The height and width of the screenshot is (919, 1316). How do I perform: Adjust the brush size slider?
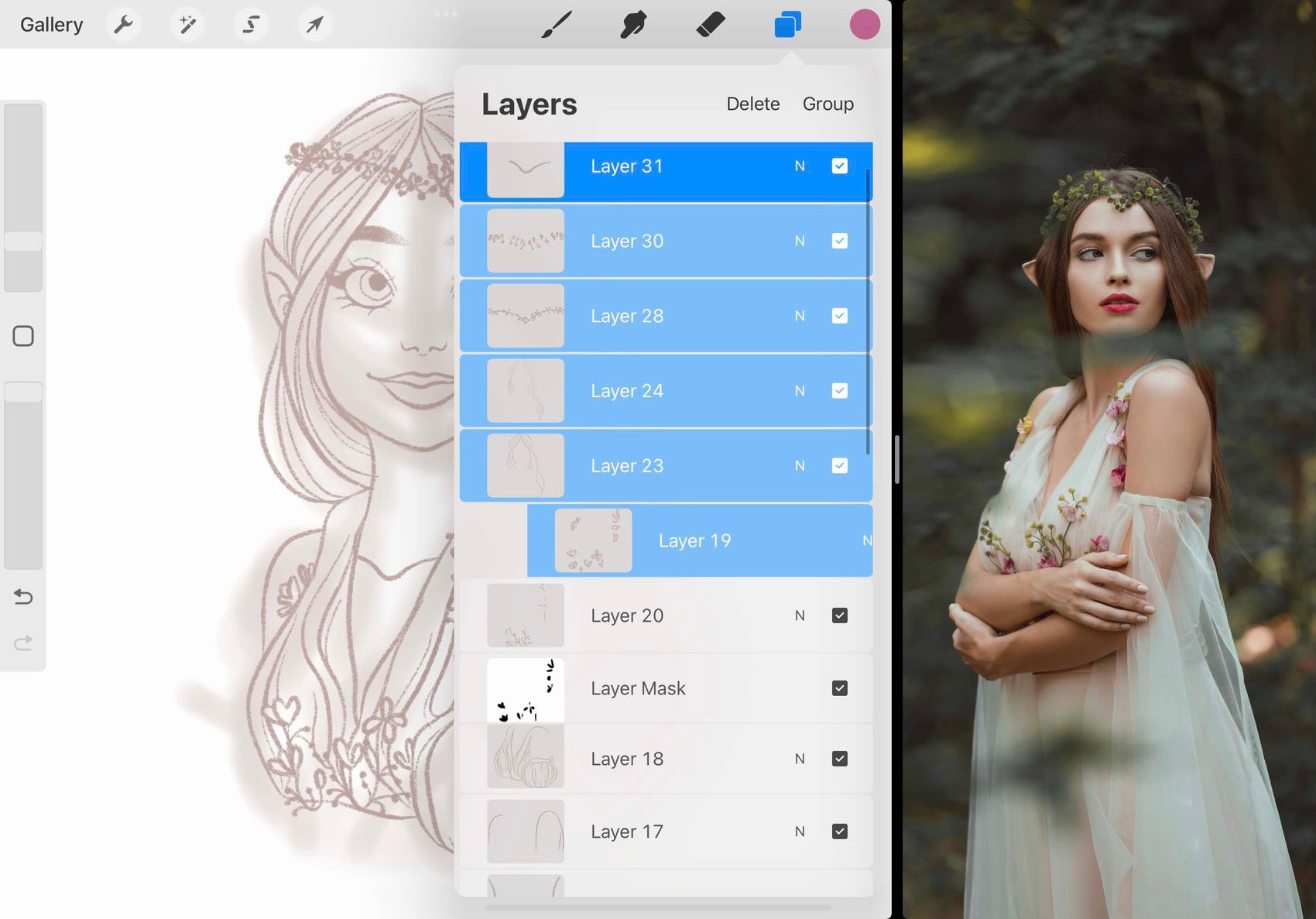pyautogui.click(x=23, y=197)
